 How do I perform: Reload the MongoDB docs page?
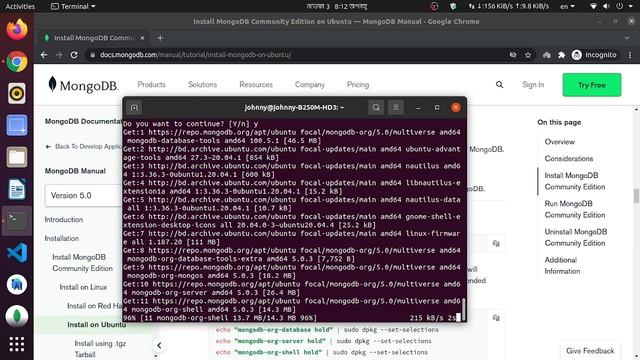[74, 55]
